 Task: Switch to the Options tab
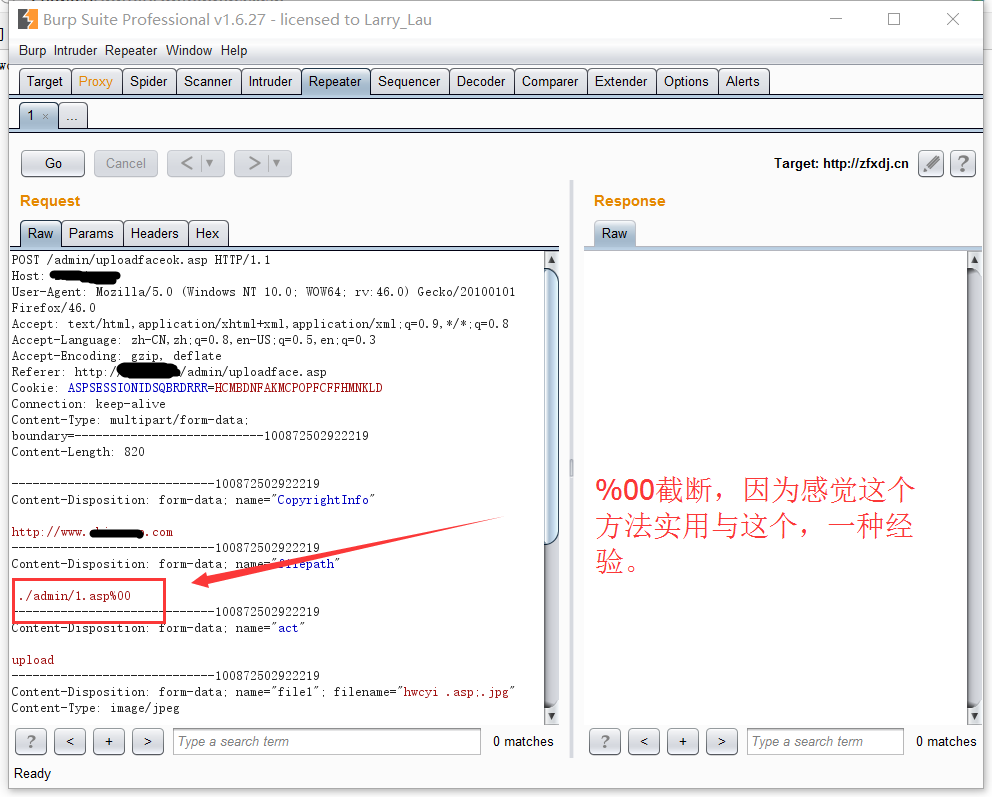[x=686, y=82]
